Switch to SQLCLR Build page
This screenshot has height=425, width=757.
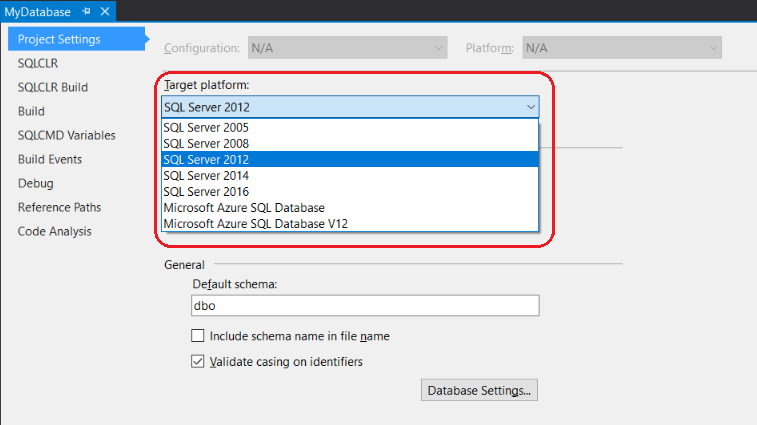pyautogui.click(x=52, y=87)
